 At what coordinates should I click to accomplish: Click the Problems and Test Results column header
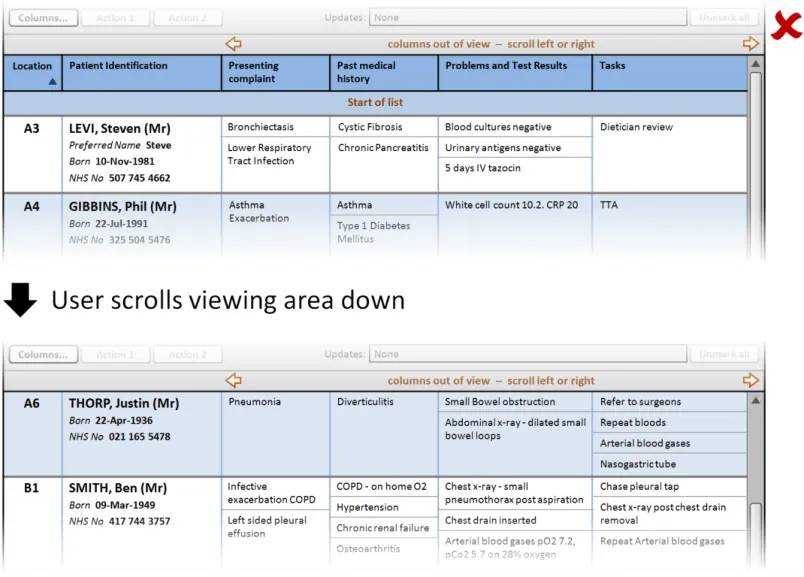click(505, 66)
